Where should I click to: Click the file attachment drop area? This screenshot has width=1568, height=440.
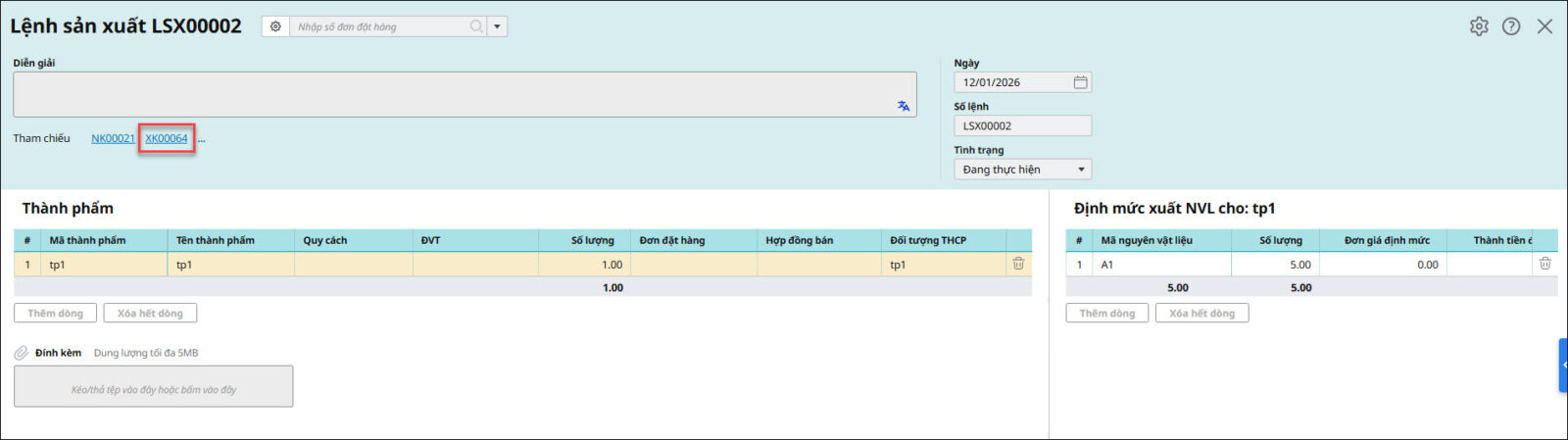coord(154,387)
